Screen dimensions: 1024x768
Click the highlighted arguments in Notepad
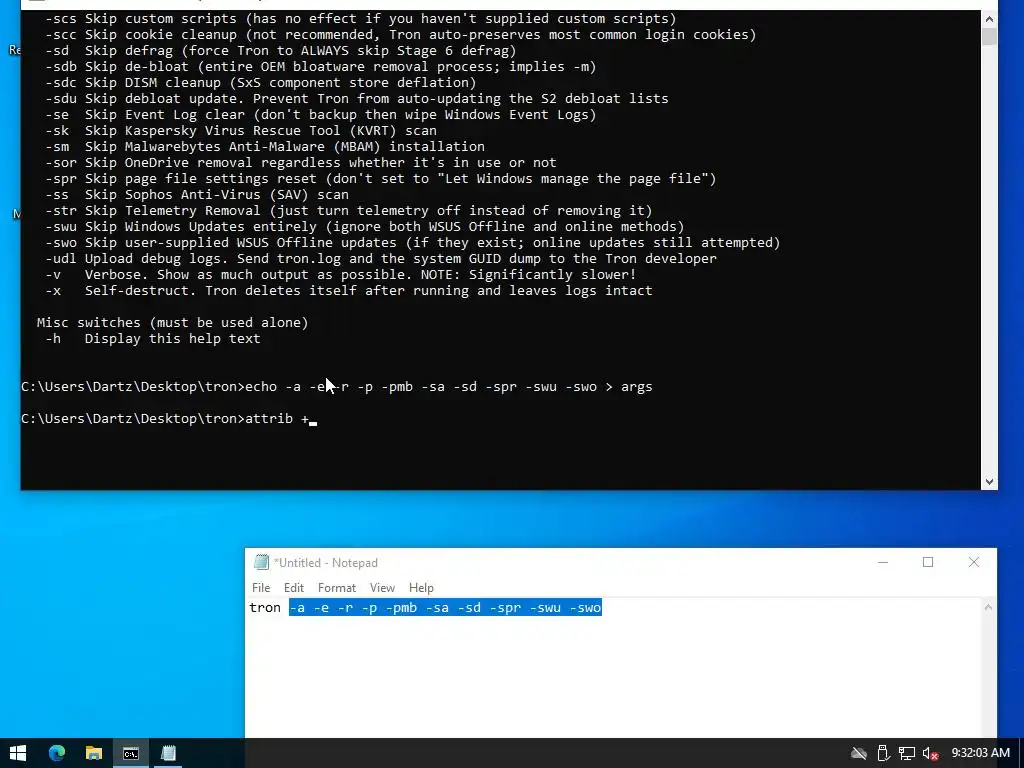(445, 608)
